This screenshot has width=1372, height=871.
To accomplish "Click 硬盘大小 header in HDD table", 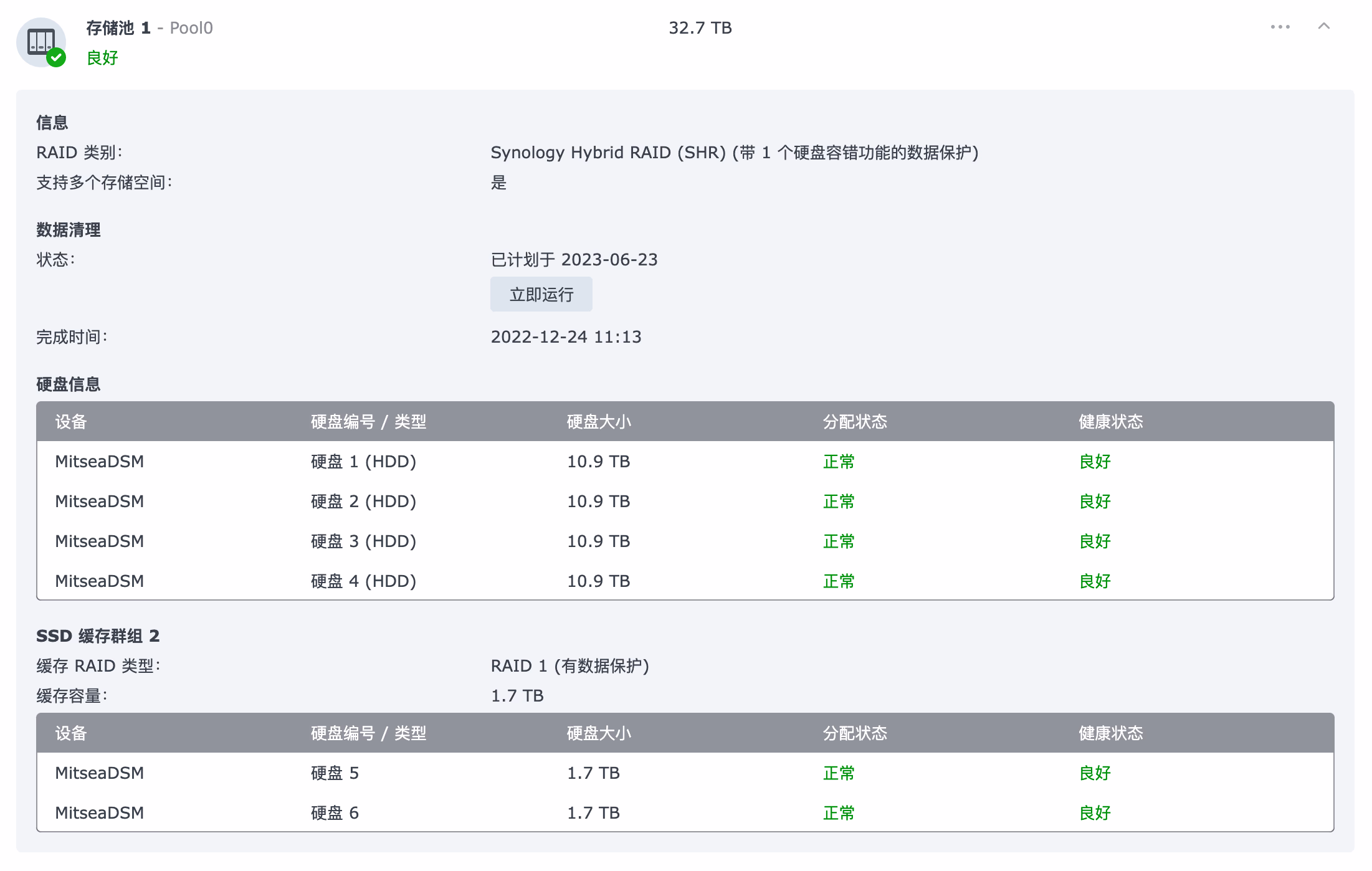I will [599, 422].
